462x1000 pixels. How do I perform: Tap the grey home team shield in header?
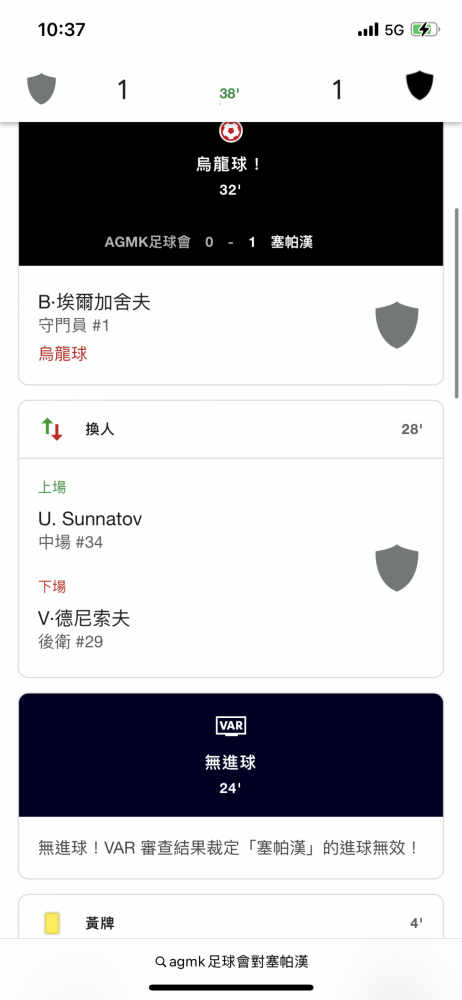click(x=41, y=89)
